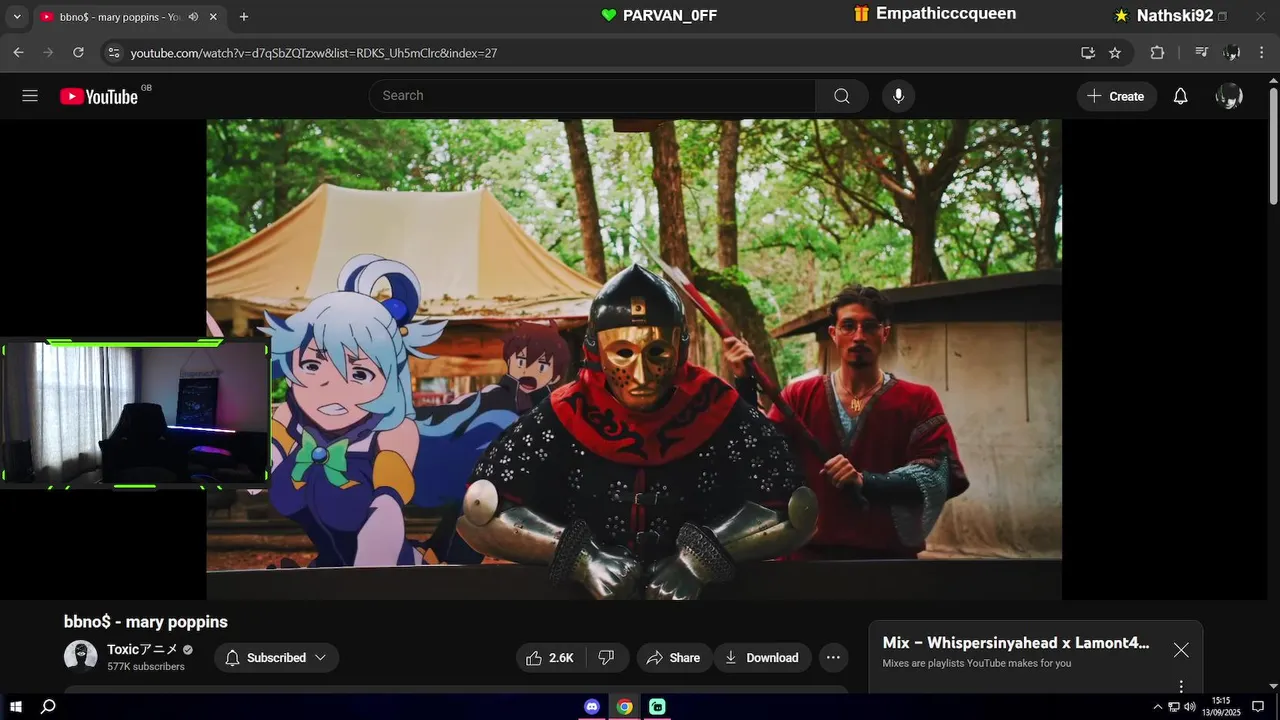Image resolution: width=1280 pixels, height=720 pixels.
Task: Click the Nathski92 overlay name
Action: coord(1175,16)
